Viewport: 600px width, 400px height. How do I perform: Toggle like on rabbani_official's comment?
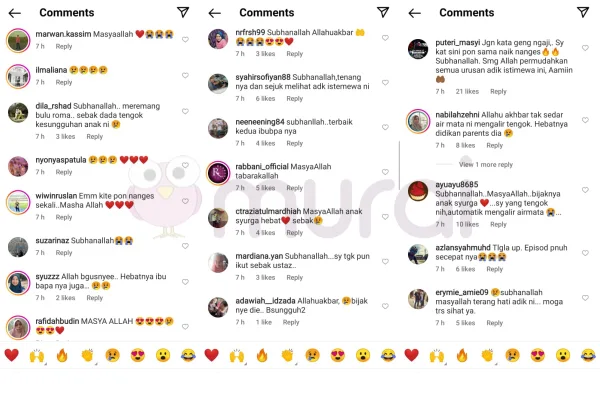[385, 172]
